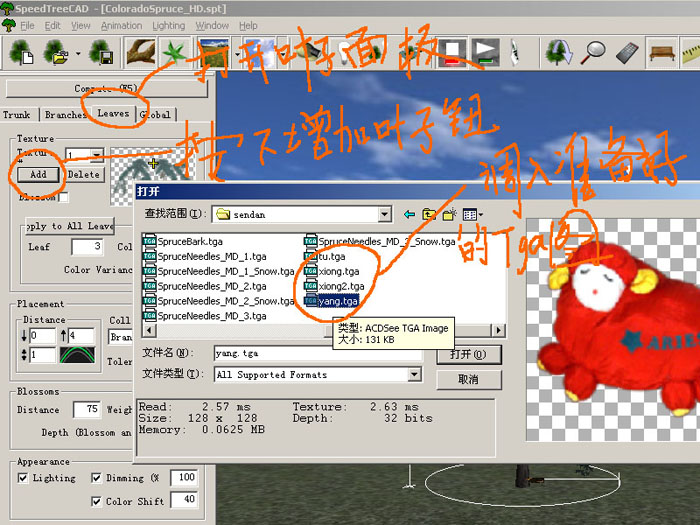This screenshot has height=525, width=700.
Task: Click the green leaf star icon
Action: [174, 52]
